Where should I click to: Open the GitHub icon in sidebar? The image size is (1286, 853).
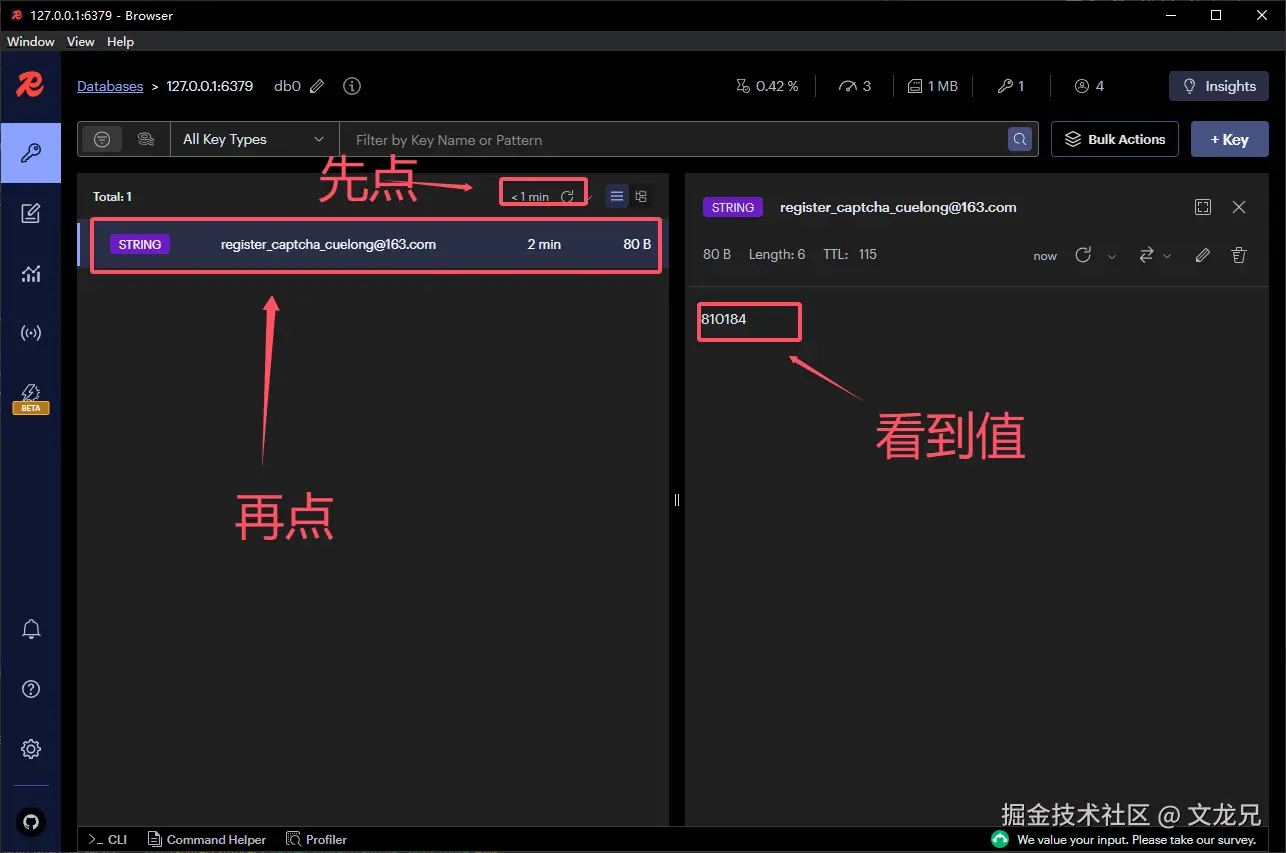pyautogui.click(x=31, y=823)
